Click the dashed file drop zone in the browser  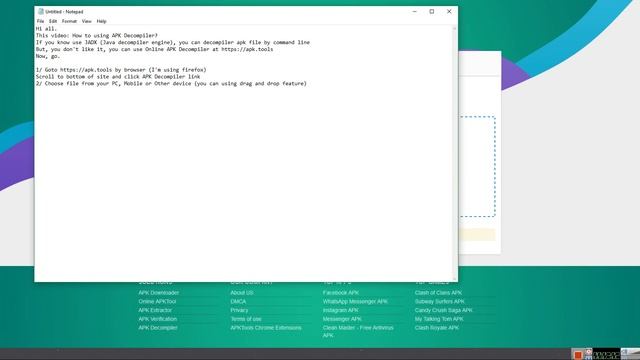[477, 167]
